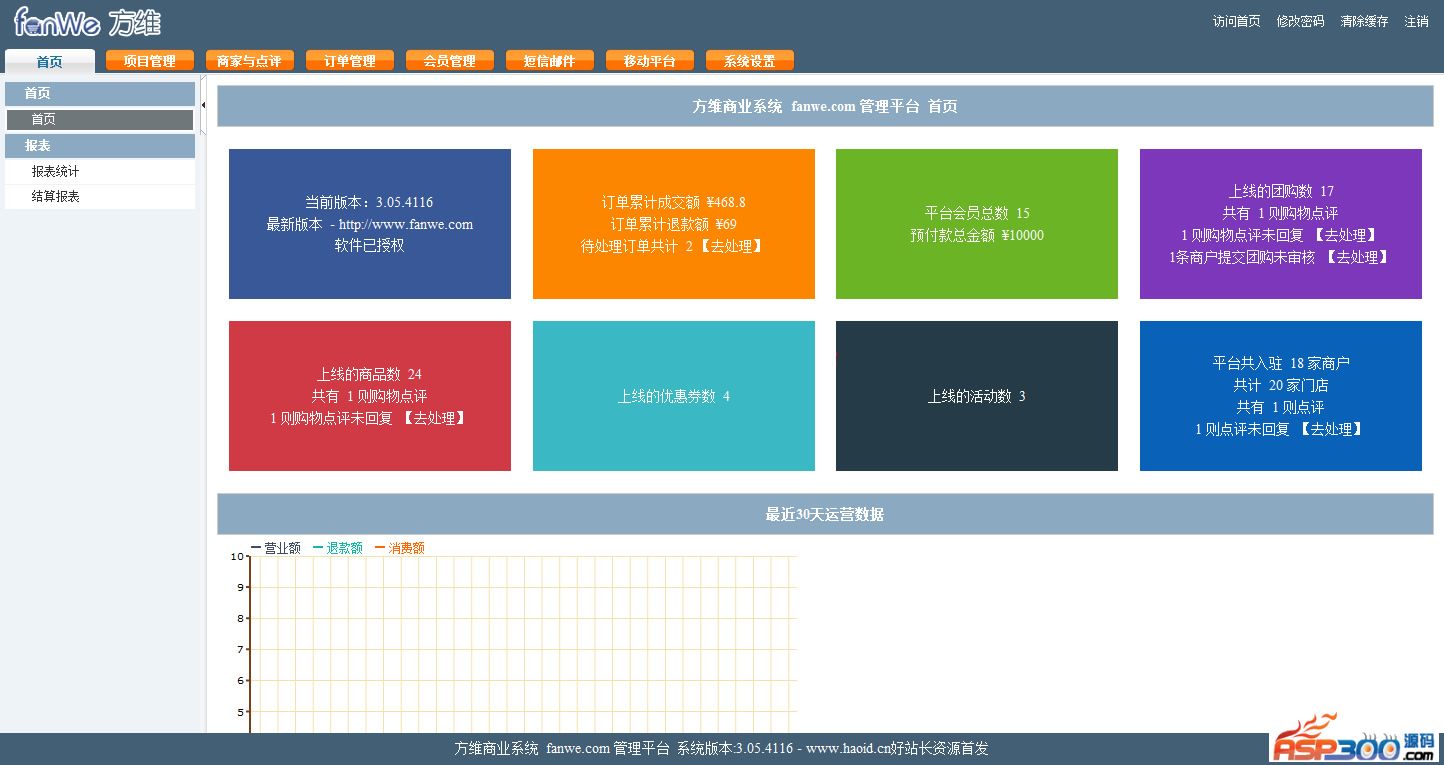Click the 退款额 legend entry on the chart

point(338,548)
